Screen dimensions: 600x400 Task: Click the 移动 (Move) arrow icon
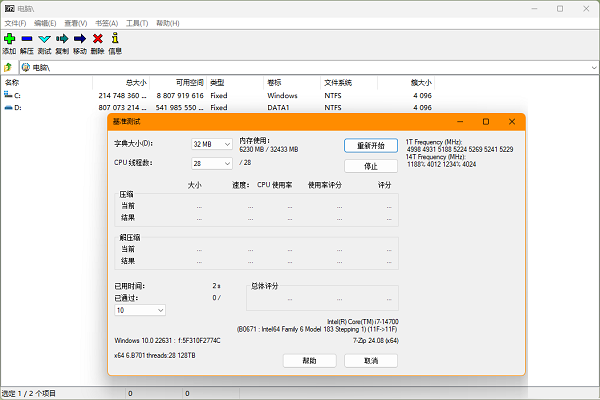pyautogui.click(x=80, y=39)
